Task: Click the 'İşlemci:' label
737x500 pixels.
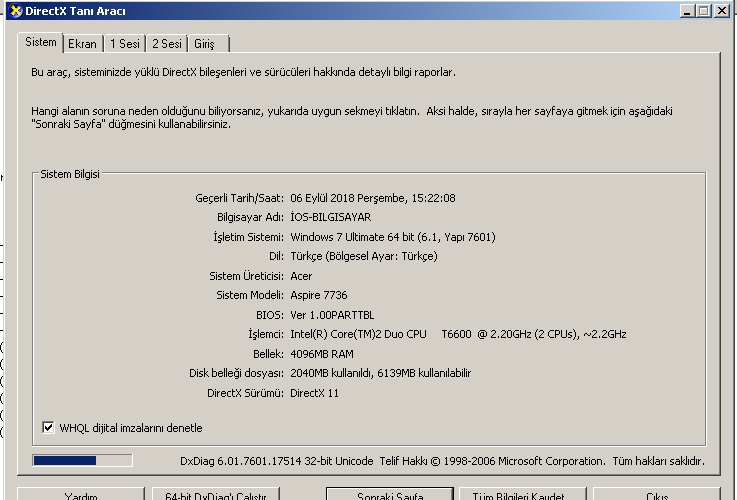Action: click(266, 335)
